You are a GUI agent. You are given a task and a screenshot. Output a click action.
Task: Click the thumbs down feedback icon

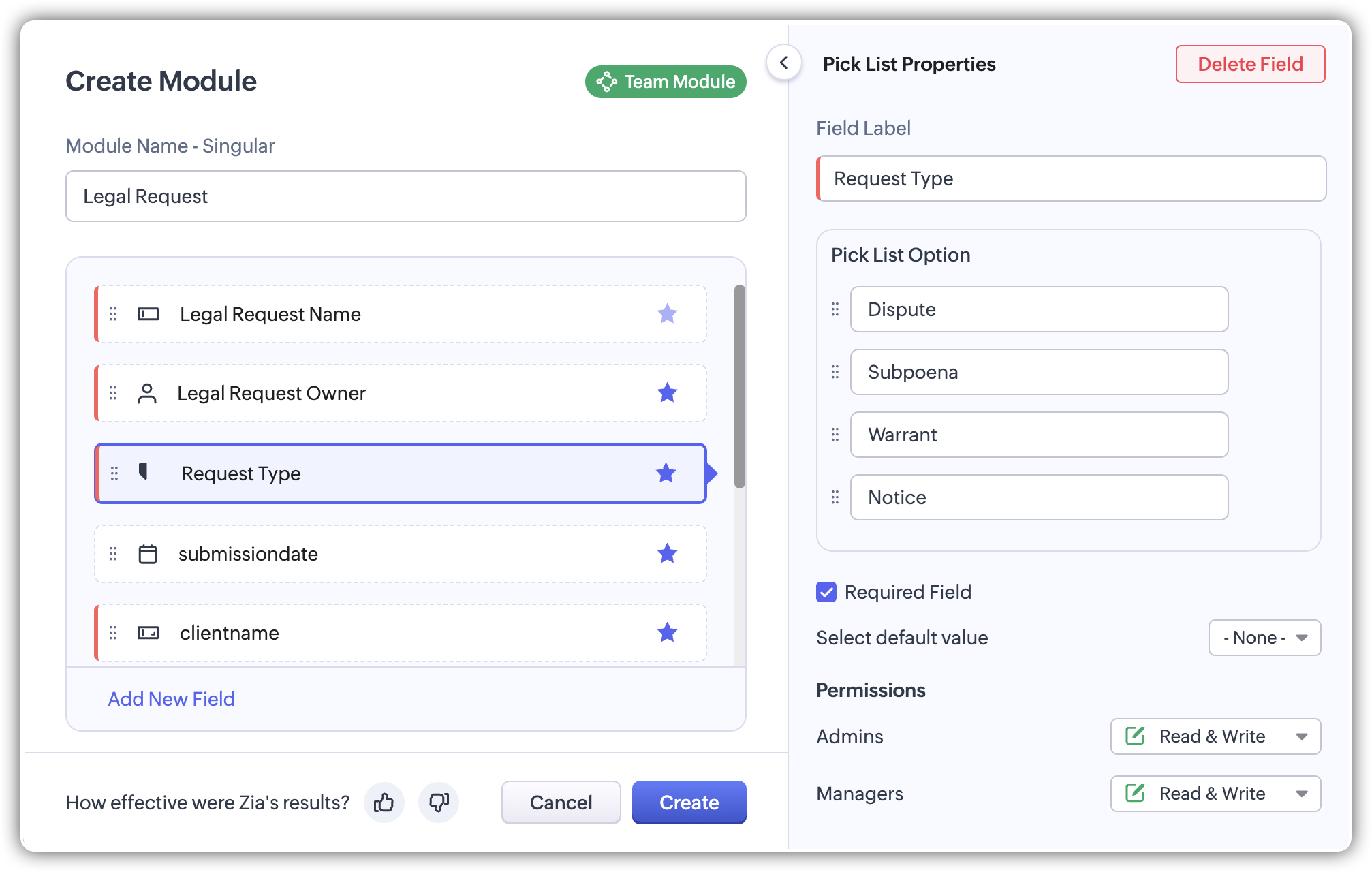pyautogui.click(x=439, y=803)
